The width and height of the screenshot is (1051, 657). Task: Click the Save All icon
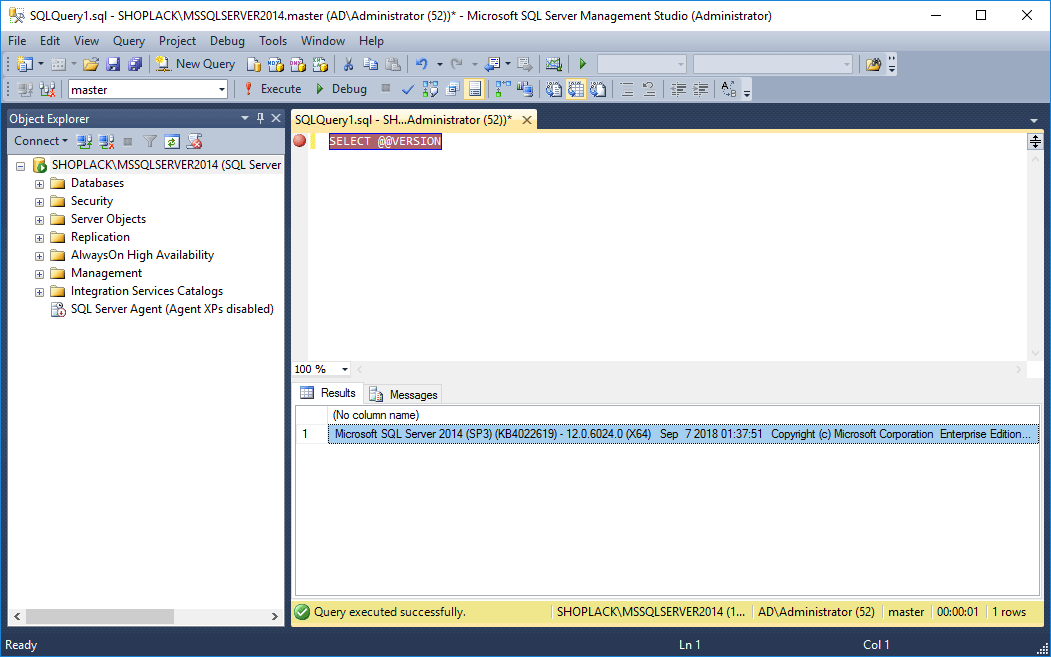135,64
